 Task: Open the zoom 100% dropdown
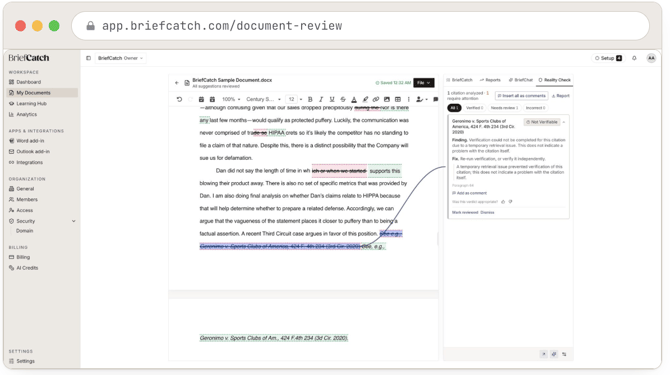pyautogui.click(x=231, y=99)
